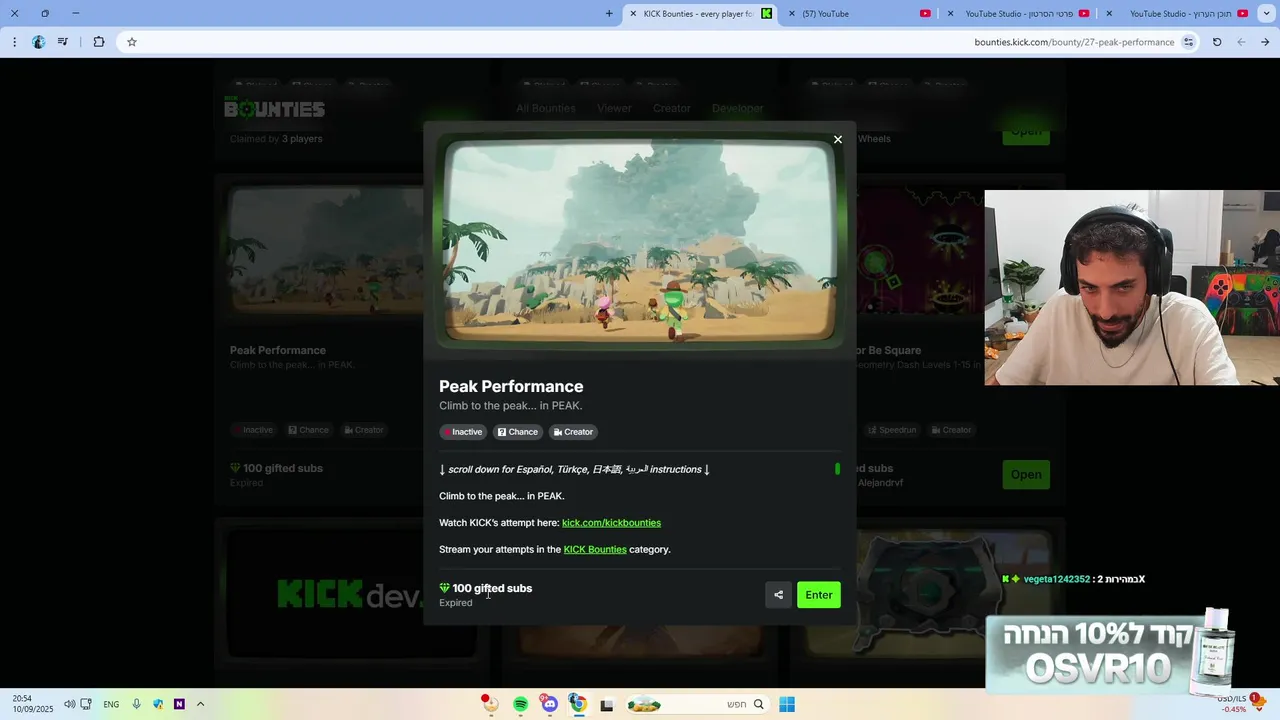The image size is (1280, 720).
Task: Close the (57) YouTube tab
Action: (x=793, y=14)
